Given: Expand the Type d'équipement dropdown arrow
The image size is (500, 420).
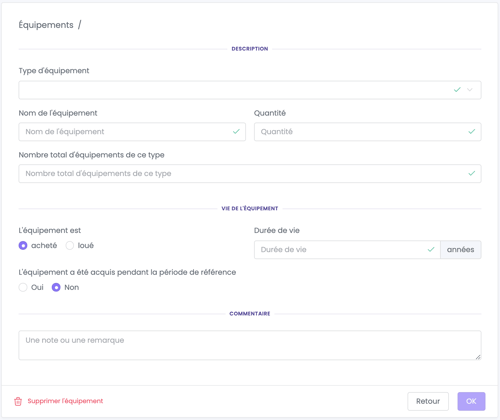Looking at the screenshot, I should tap(470, 90).
